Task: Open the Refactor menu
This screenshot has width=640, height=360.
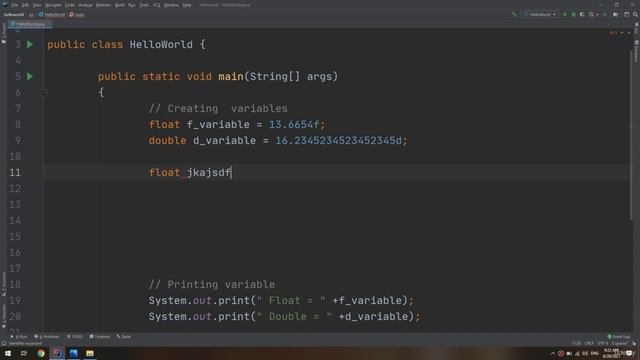Action: point(104,5)
